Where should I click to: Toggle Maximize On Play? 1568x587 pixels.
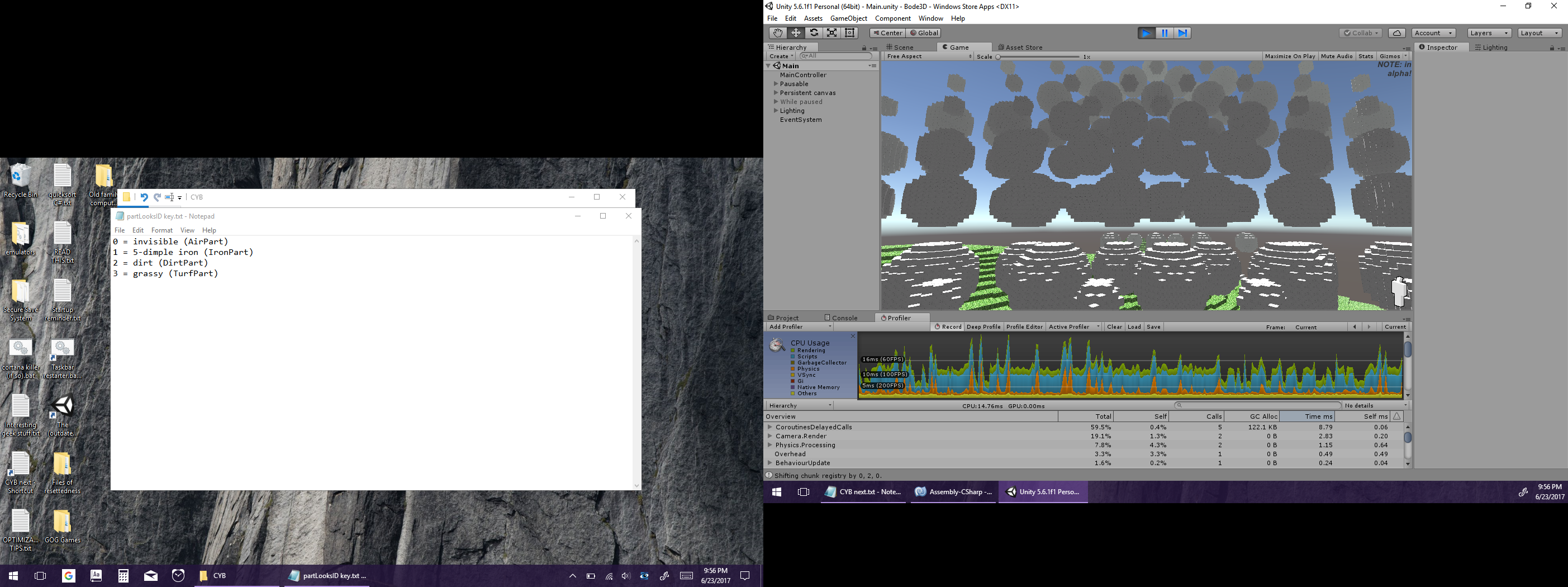click(1289, 56)
